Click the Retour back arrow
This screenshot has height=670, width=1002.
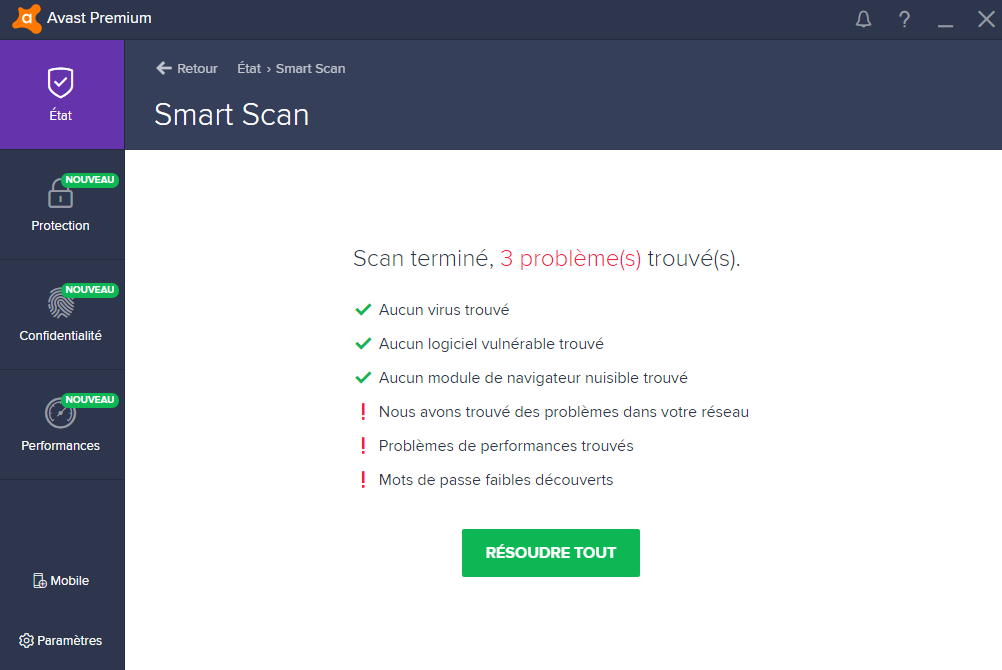[x=165, y=68]
